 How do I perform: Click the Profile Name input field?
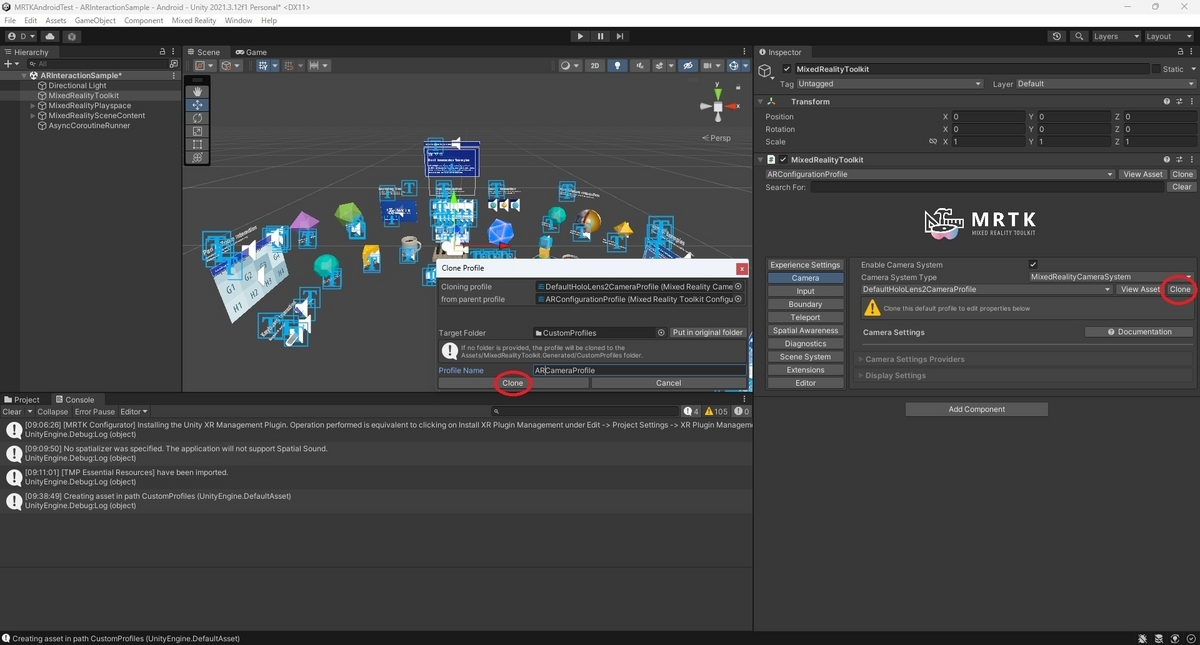[639, 370]
